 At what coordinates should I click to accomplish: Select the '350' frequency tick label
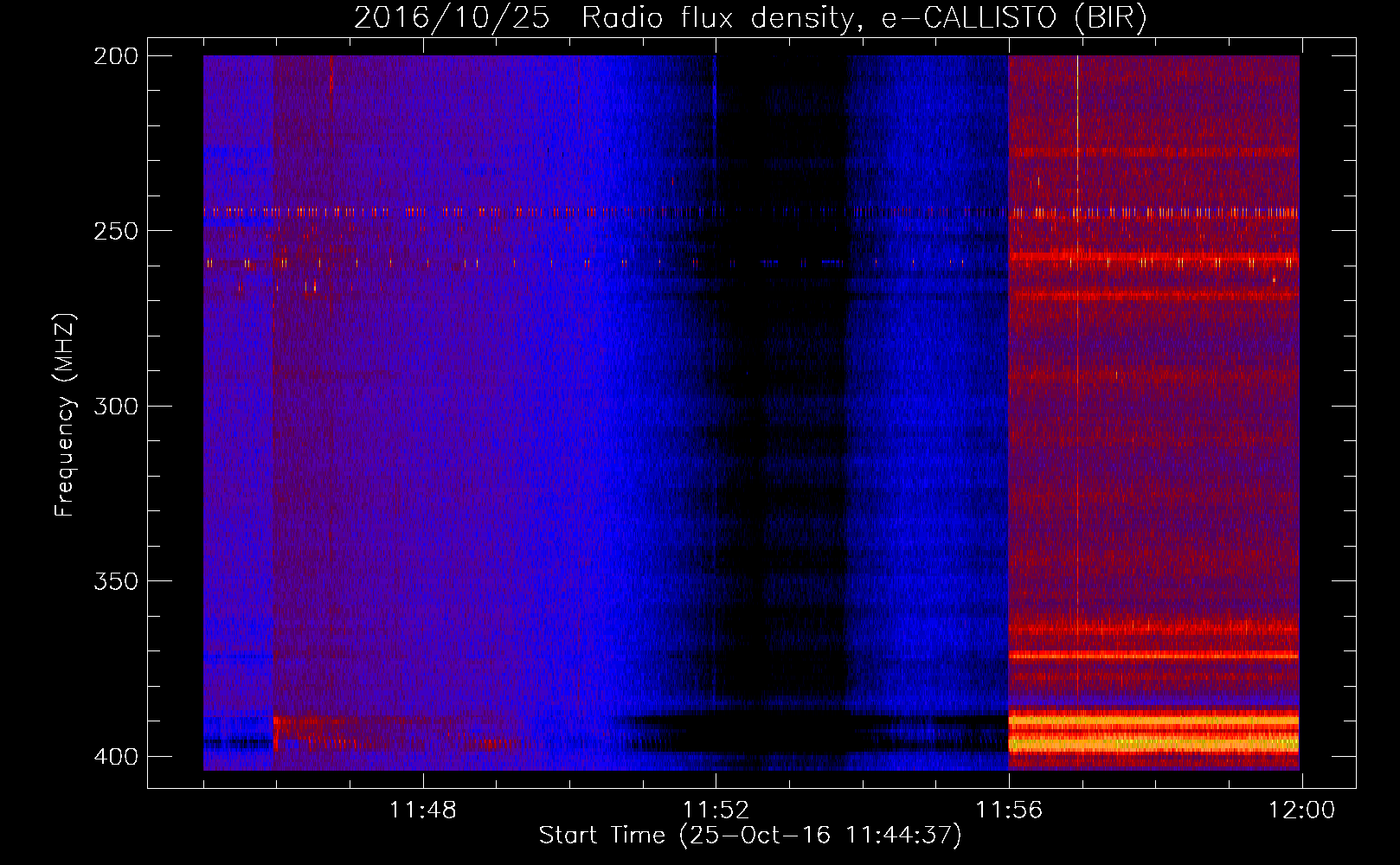pos(116,580)
